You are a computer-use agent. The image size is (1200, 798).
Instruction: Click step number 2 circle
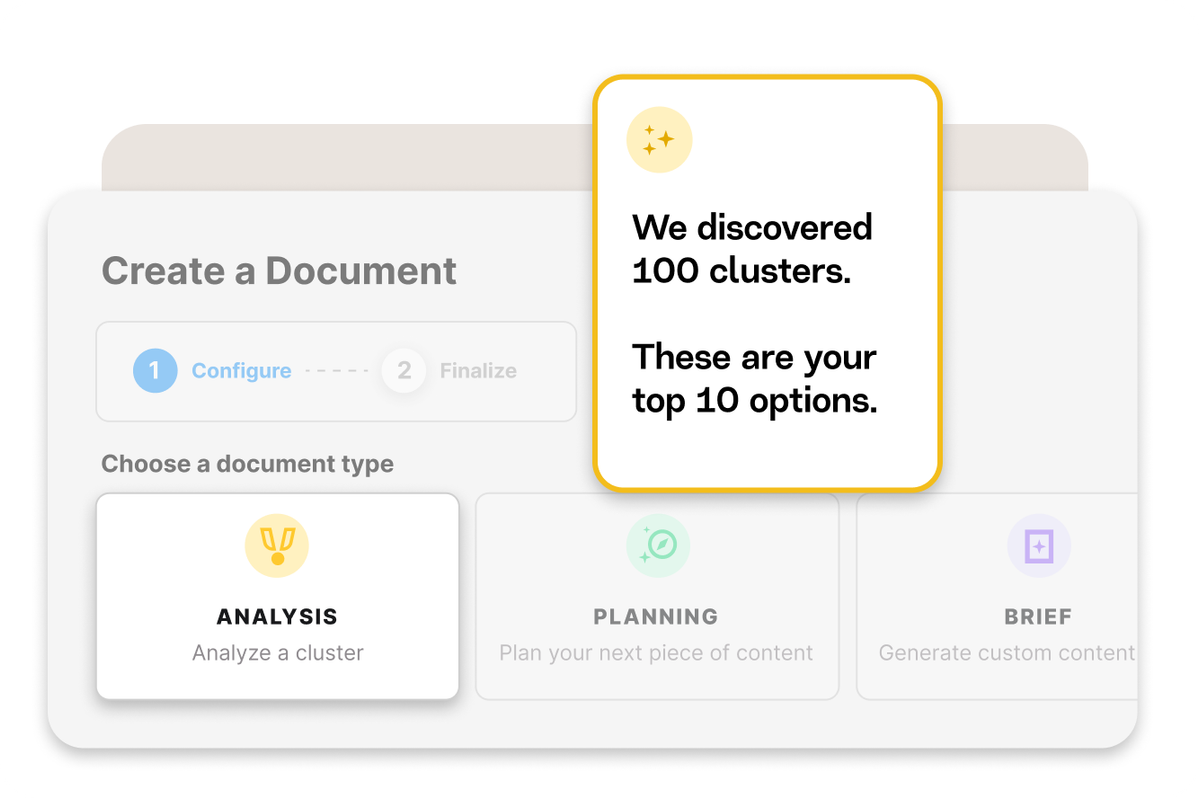click(404, 371)
